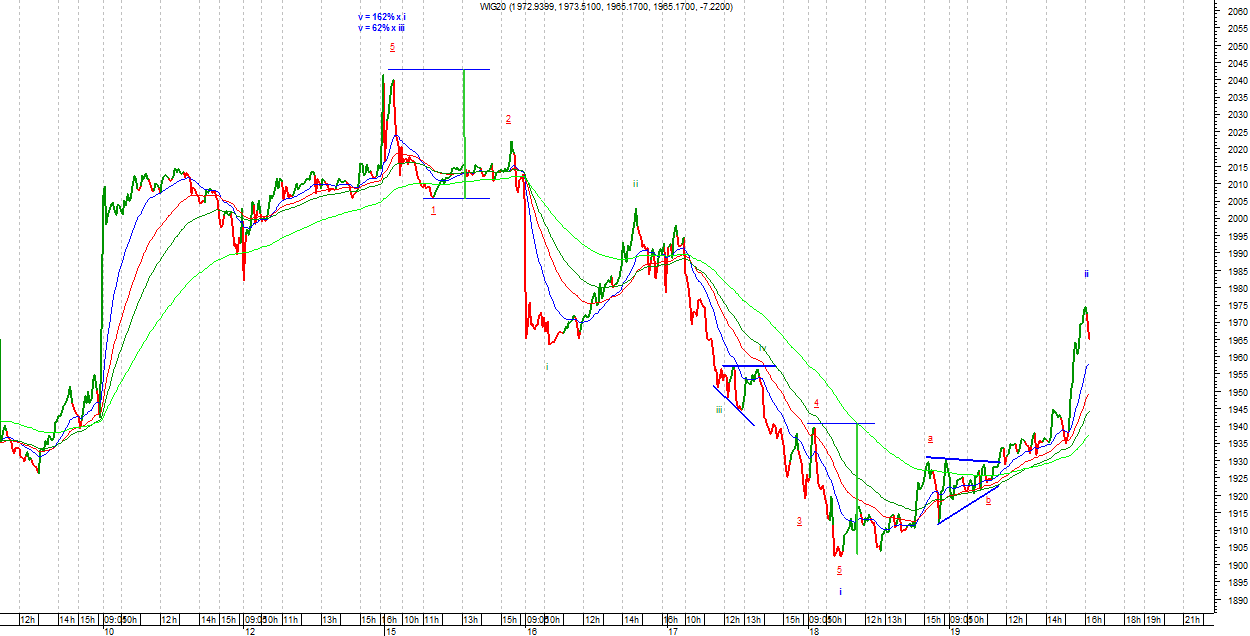The width and height of the screenshot is (1250, 636).
Task: Click the red wave 'a' label
Action: (930, 438)
